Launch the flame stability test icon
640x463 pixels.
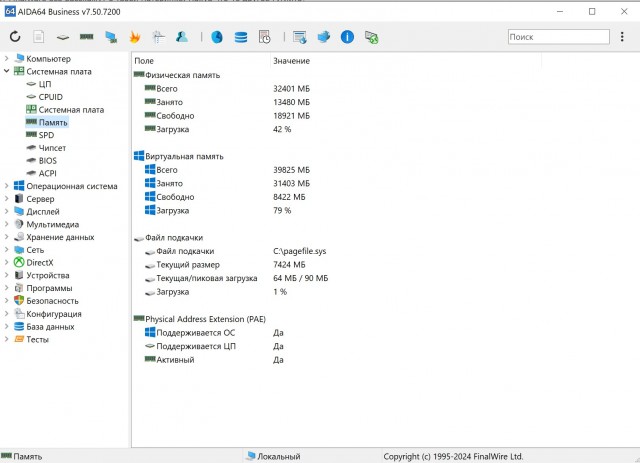pyautogui.click(x=135, y=37)
